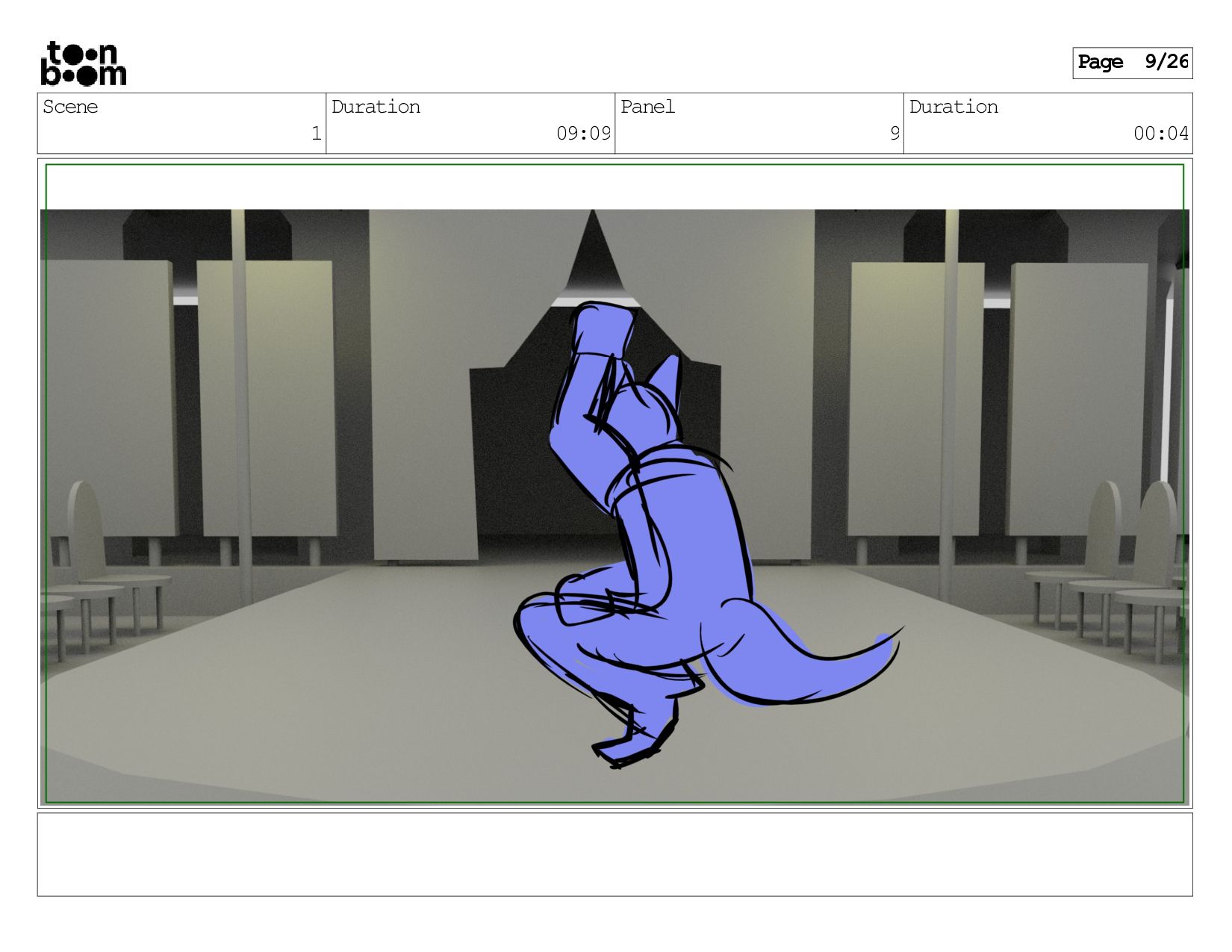This screenshot has width=1232, height=952.
Task: Select the 'Scene' header label
Action: click(x=70, y=107)
